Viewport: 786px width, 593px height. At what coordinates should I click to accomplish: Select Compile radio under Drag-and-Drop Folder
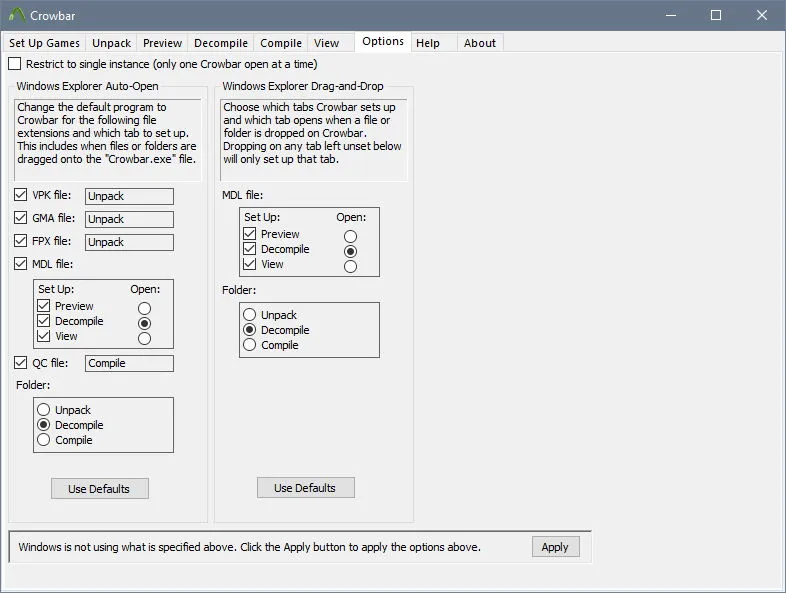click(x=250, y=345)
